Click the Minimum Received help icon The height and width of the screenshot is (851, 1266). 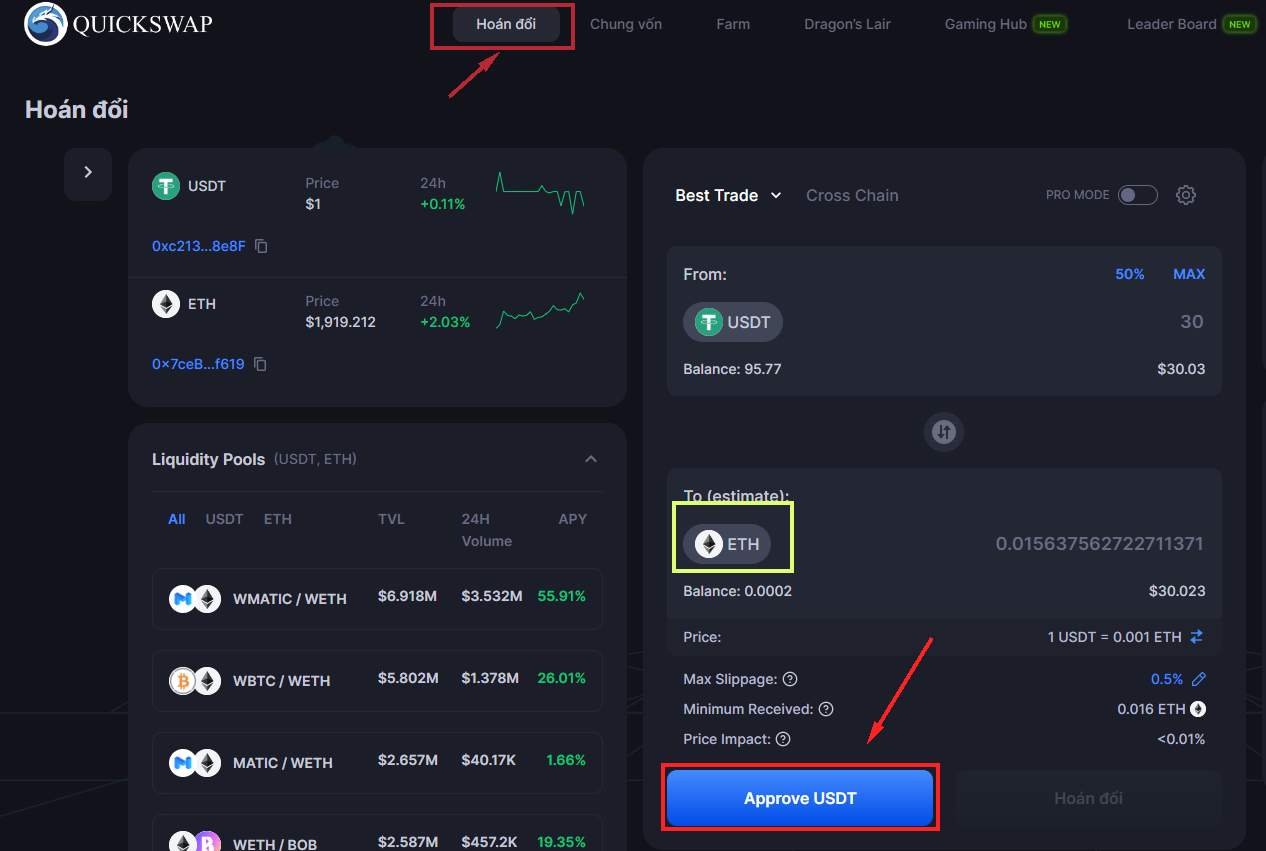(x=825, y=709)
